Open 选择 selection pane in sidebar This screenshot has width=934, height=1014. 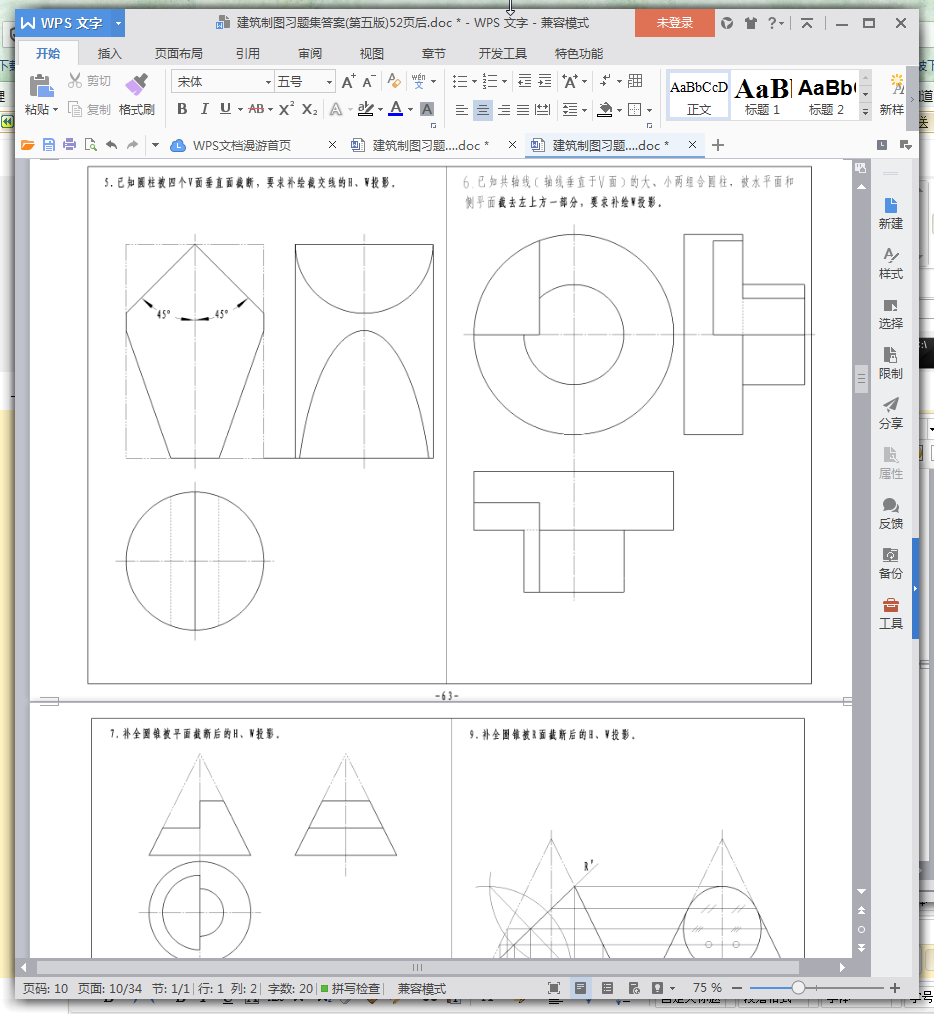891,314
